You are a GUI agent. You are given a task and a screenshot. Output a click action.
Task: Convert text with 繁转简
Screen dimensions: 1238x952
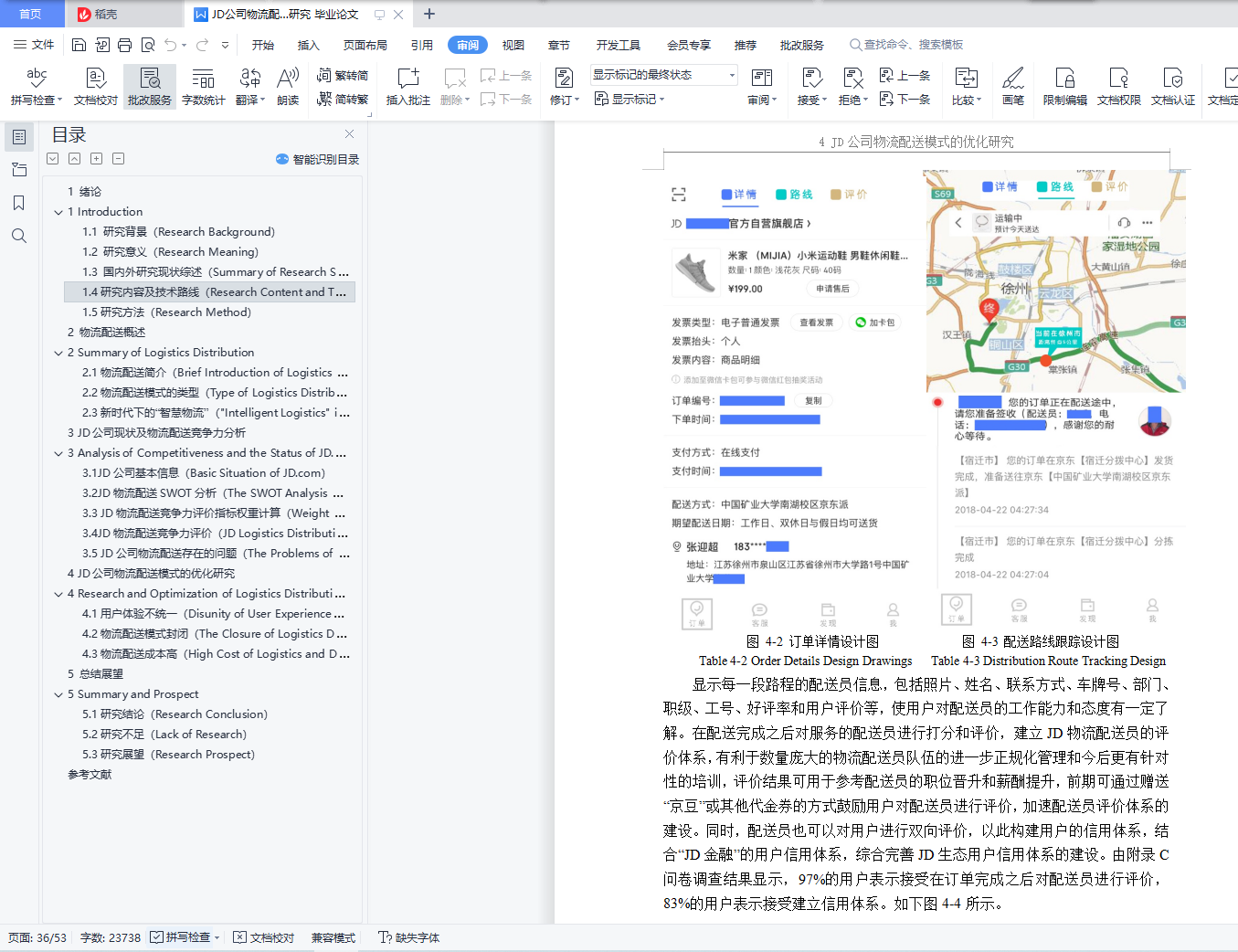(x=343, y=76)
